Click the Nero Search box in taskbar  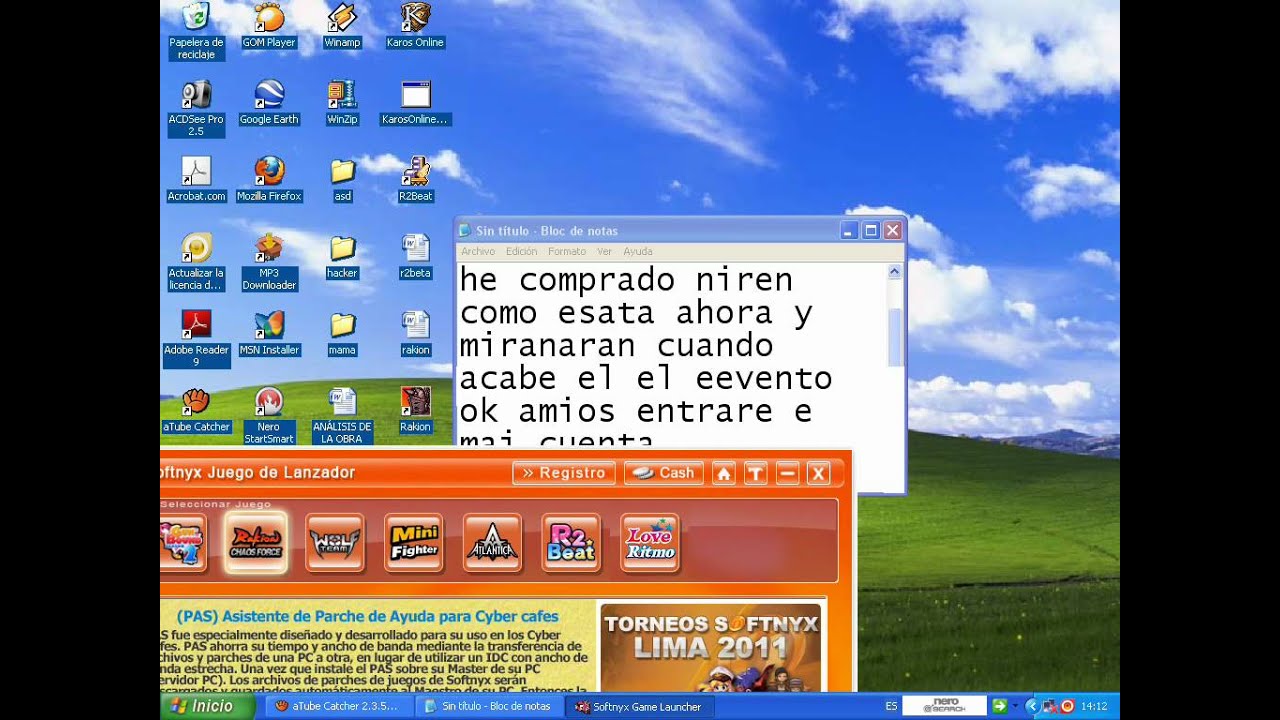point(945,706)
